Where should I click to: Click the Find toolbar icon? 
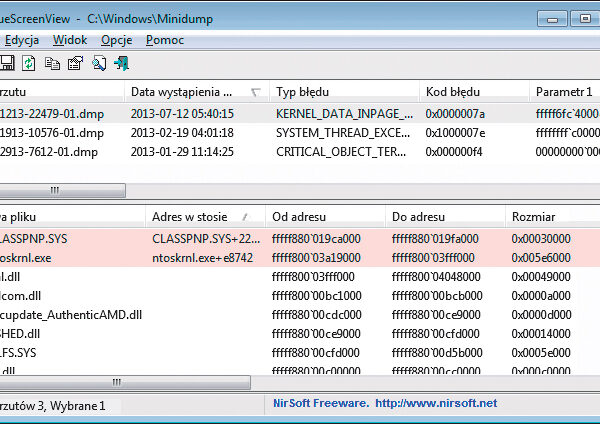click(x=99, y=64)
